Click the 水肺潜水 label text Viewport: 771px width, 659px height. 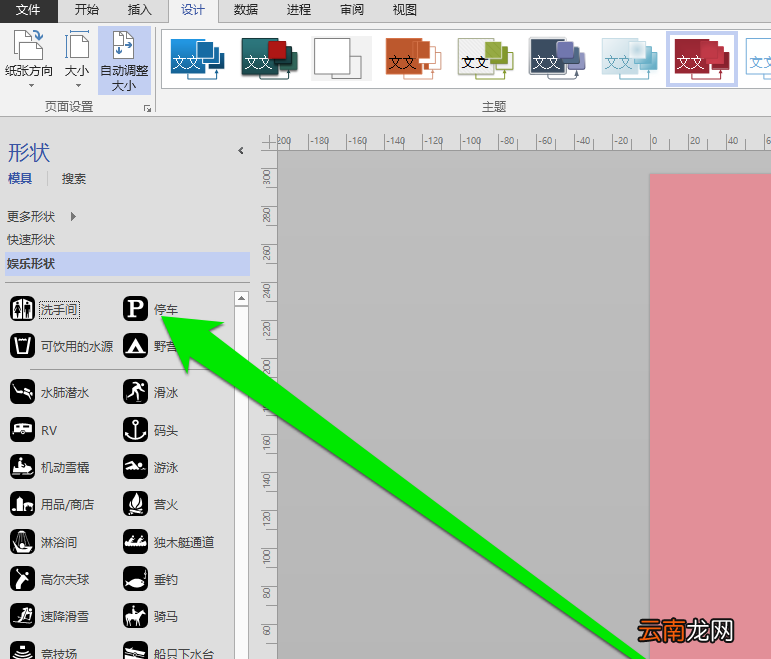(65, 392)
